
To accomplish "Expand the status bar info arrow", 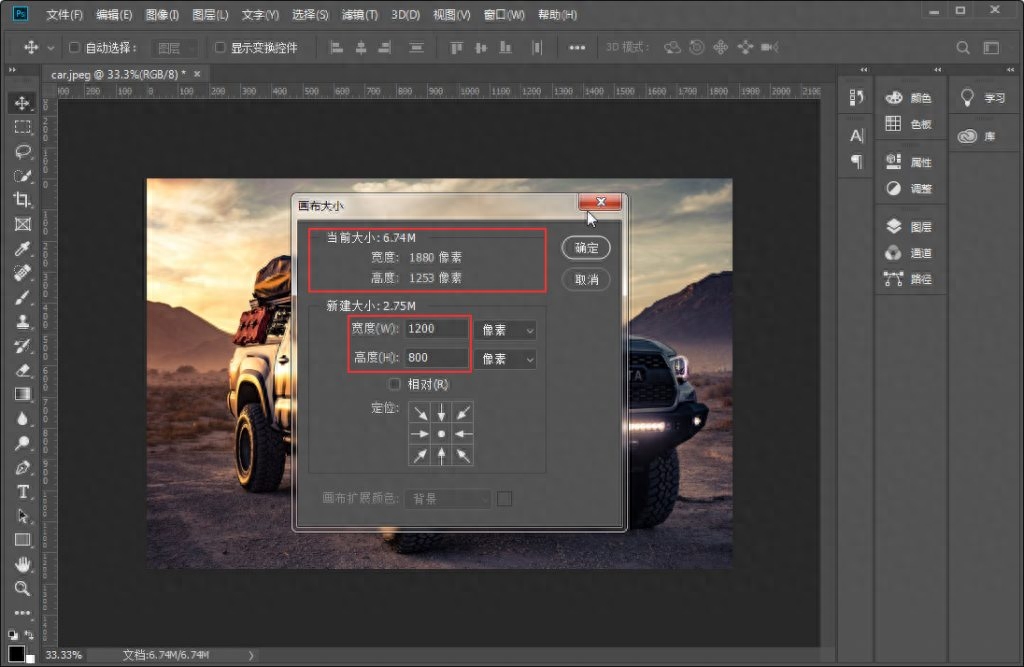I will 251,655.
